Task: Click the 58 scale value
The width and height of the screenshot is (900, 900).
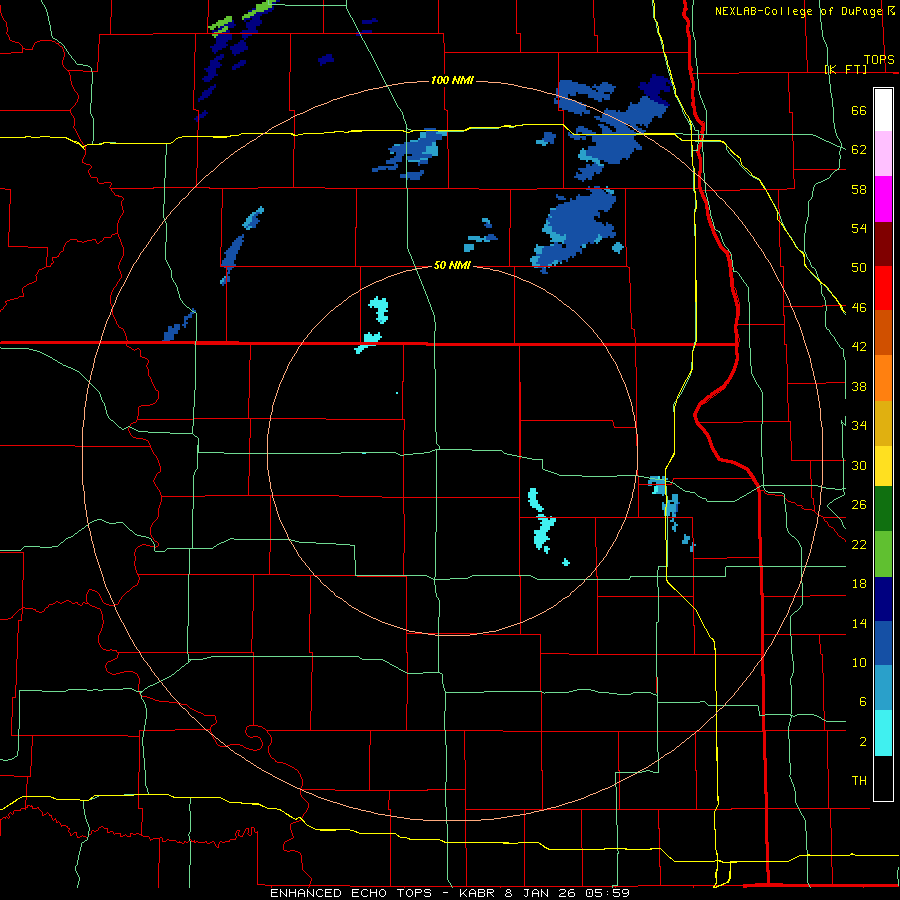Action: tap(859, 189)
